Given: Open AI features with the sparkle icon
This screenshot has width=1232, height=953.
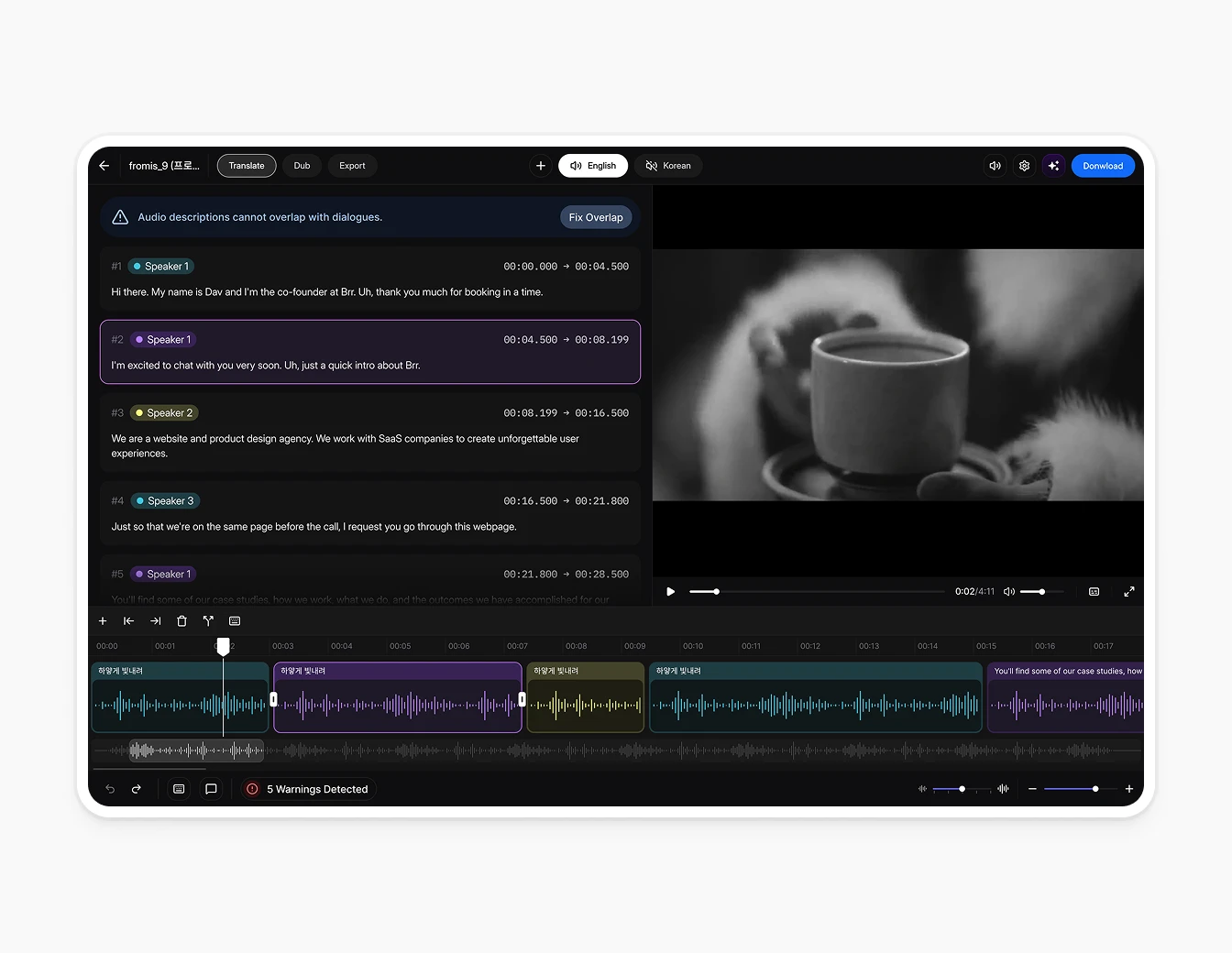Looking at the screenshot, I should coord(1053,166).
